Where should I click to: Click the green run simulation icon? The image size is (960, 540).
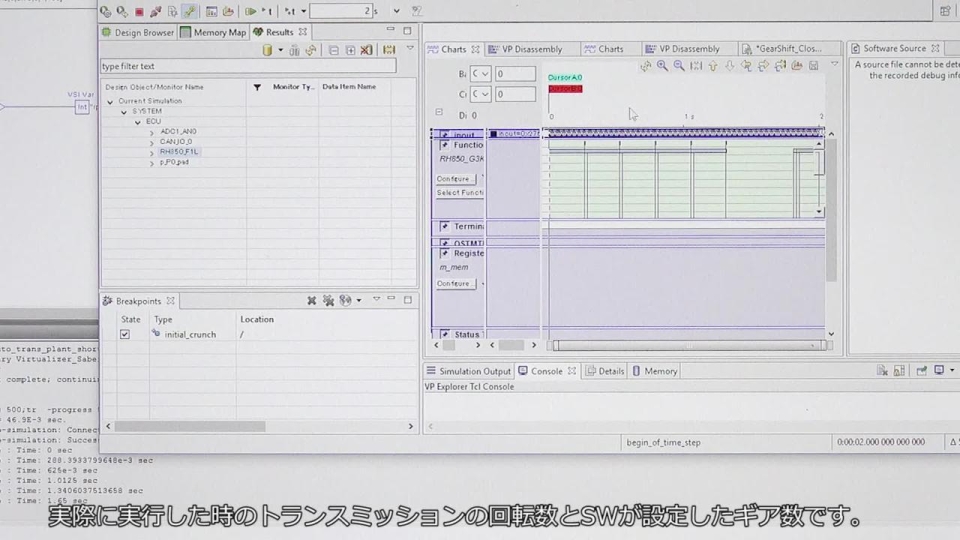tap(250, 11)
